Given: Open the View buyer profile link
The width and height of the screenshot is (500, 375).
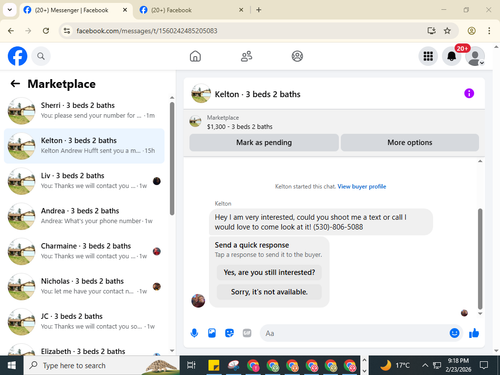Looking at the screenshot, I should click(x=362, y=186).
